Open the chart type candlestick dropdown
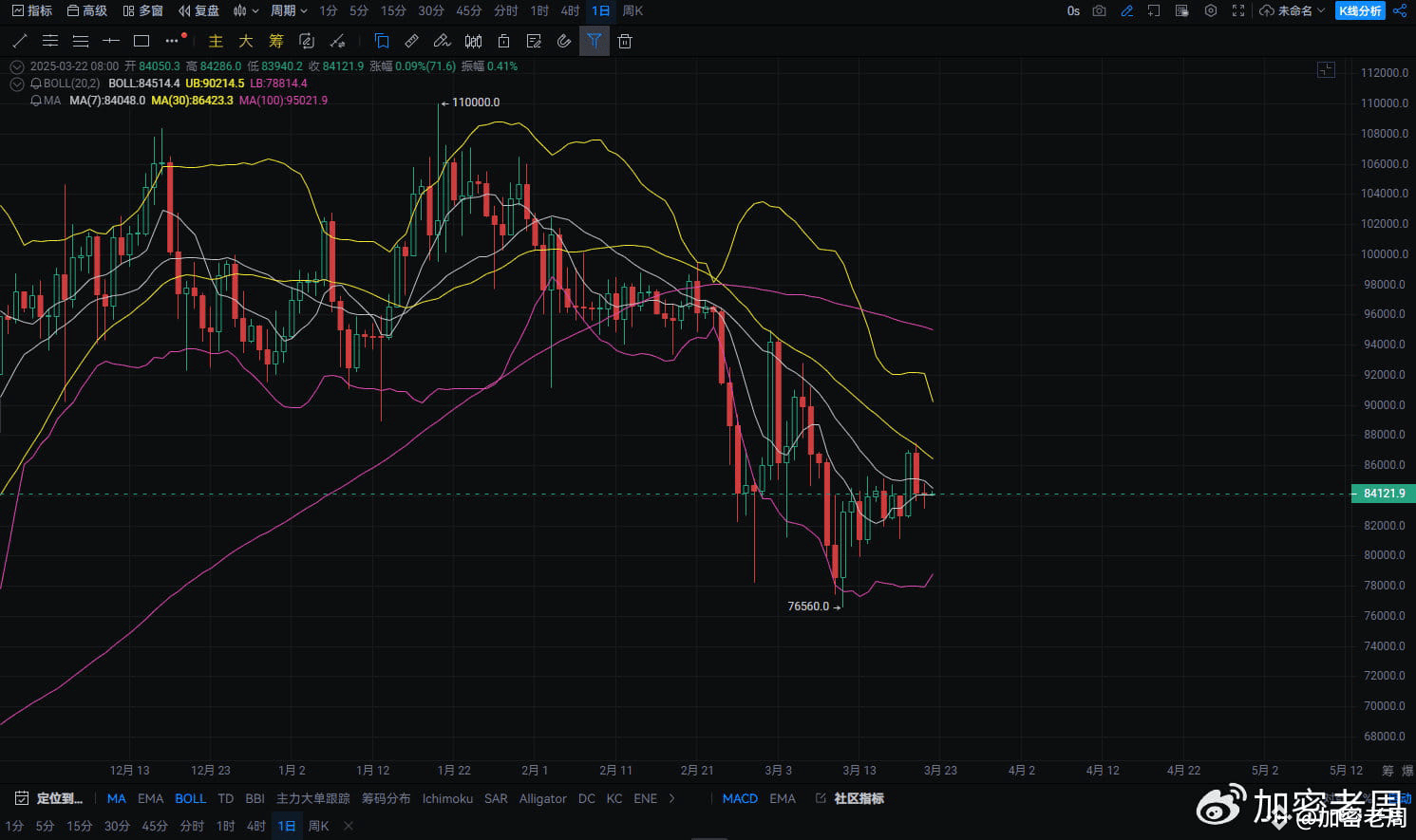This screenshot has height=840, width=1416. 246,10
